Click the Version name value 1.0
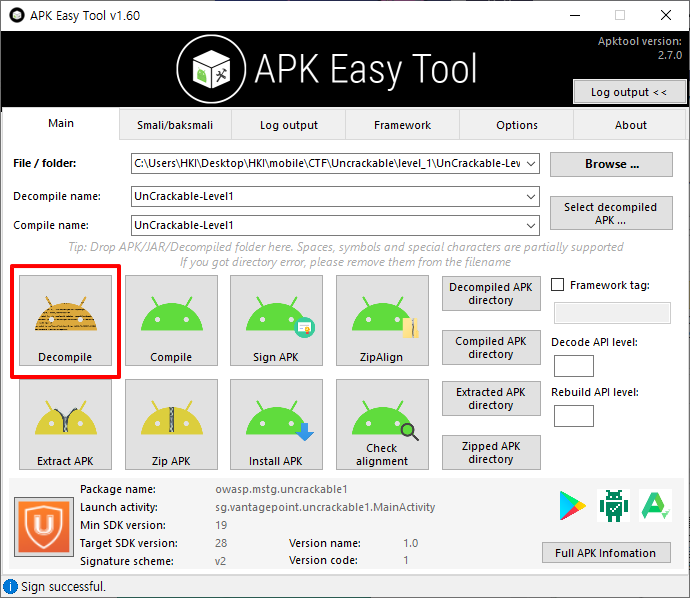 pyautogui.click(x=411, y=543)
